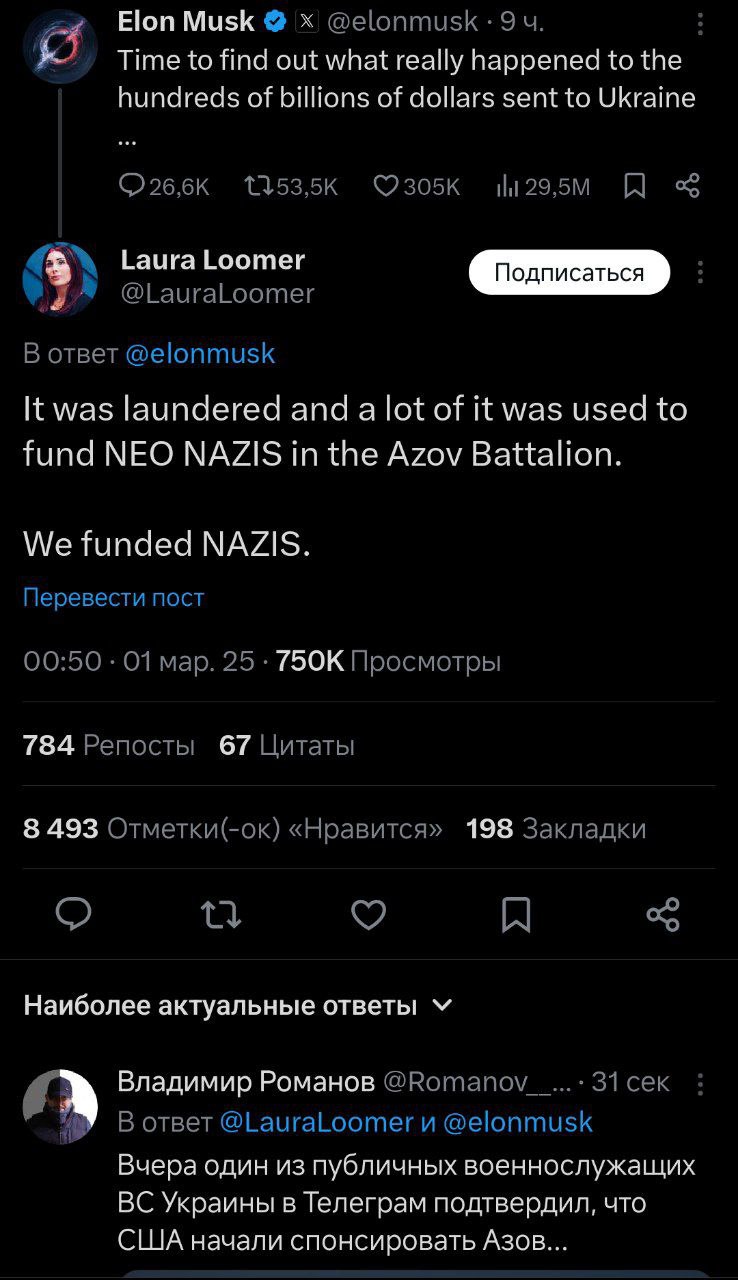This screenshot has width=738, height=1280.
Task: Bookmark Laura Loomer's post
Action: click(516, 914)
